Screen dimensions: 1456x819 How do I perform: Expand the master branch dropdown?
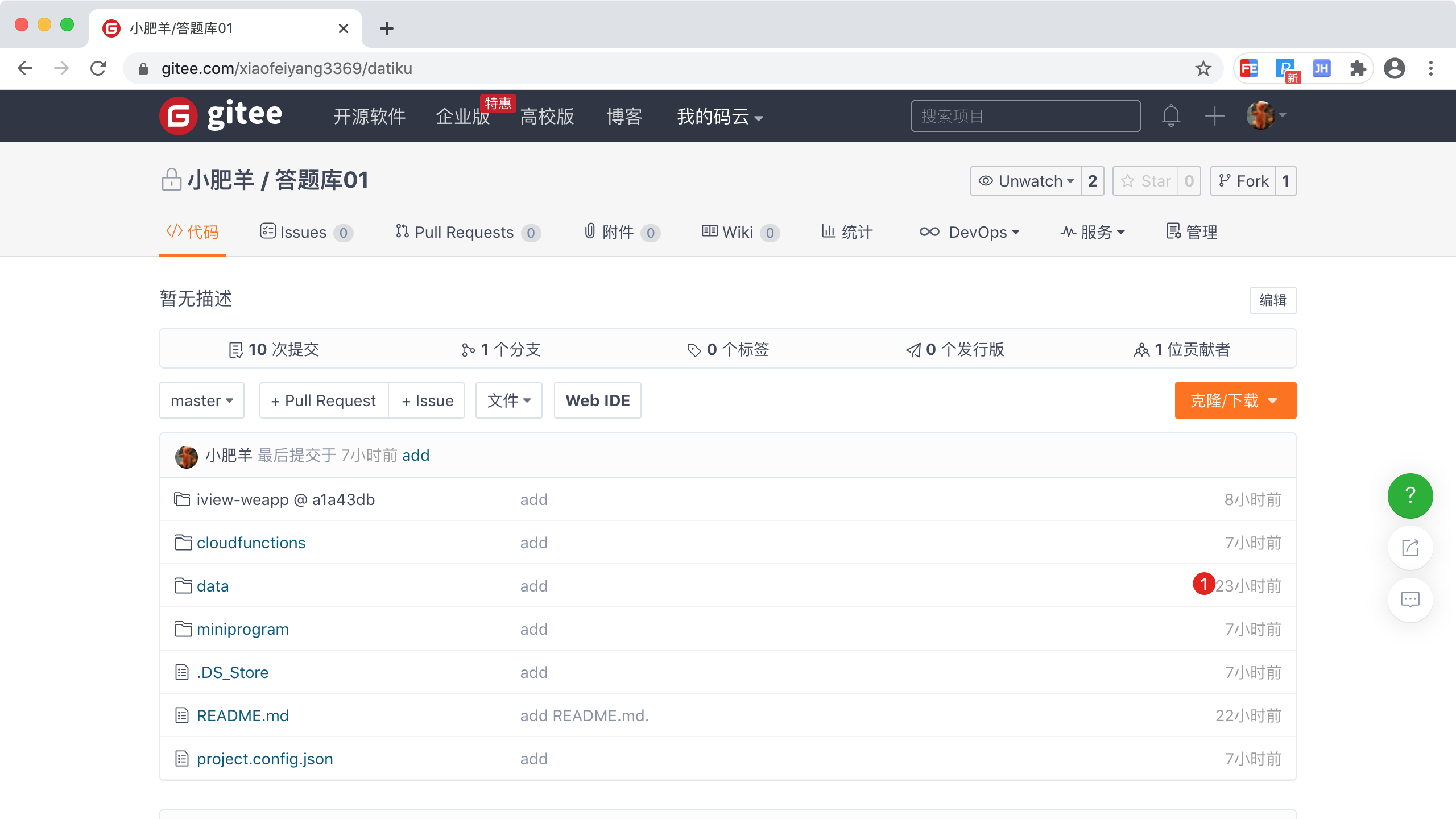point(202,400)
